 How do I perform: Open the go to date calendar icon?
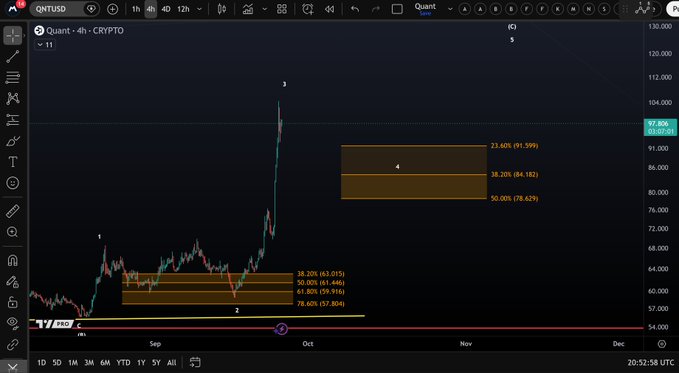pyautogui.click(x=195, y=362)
